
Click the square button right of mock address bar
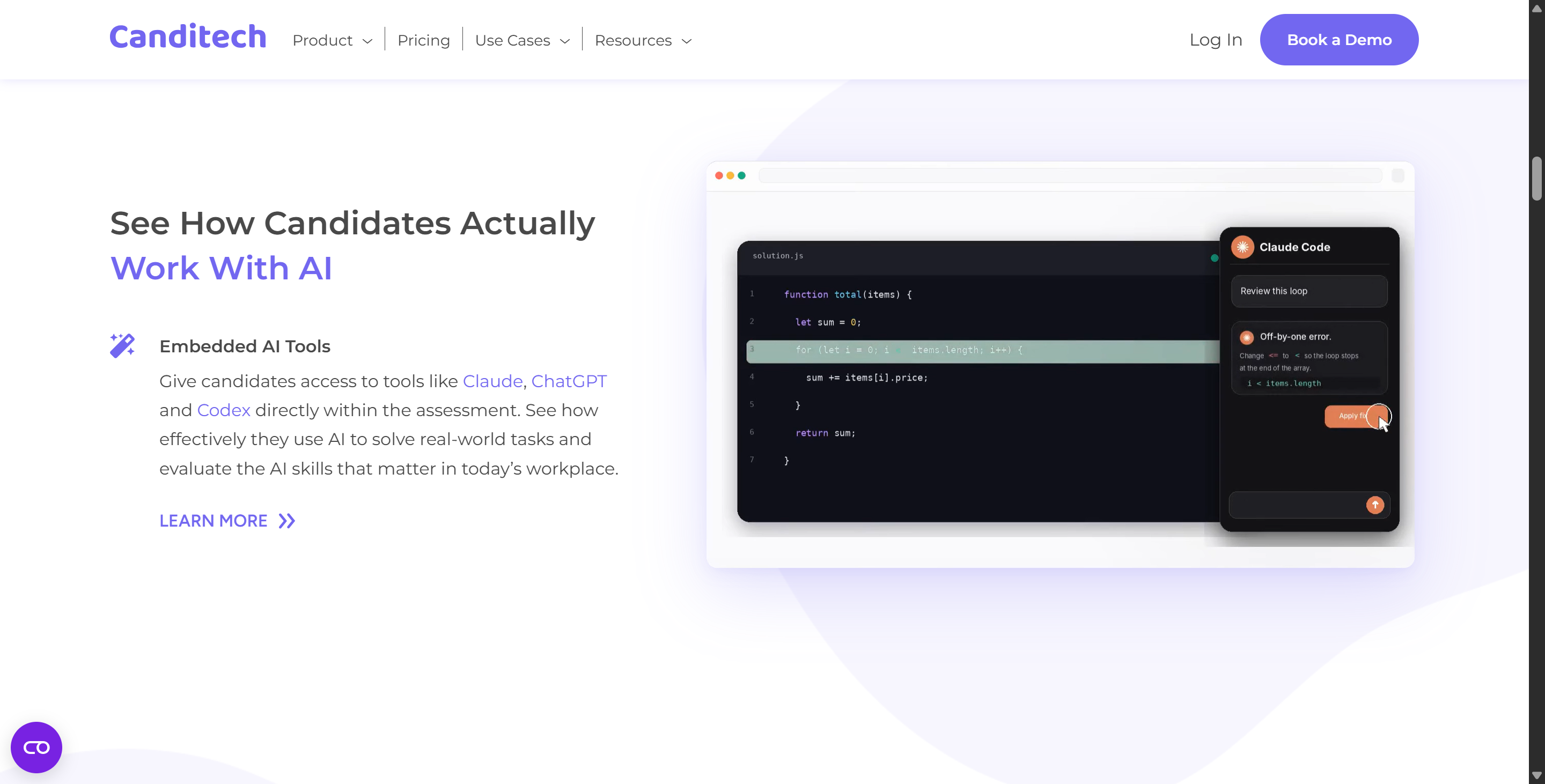(1397, 175)
